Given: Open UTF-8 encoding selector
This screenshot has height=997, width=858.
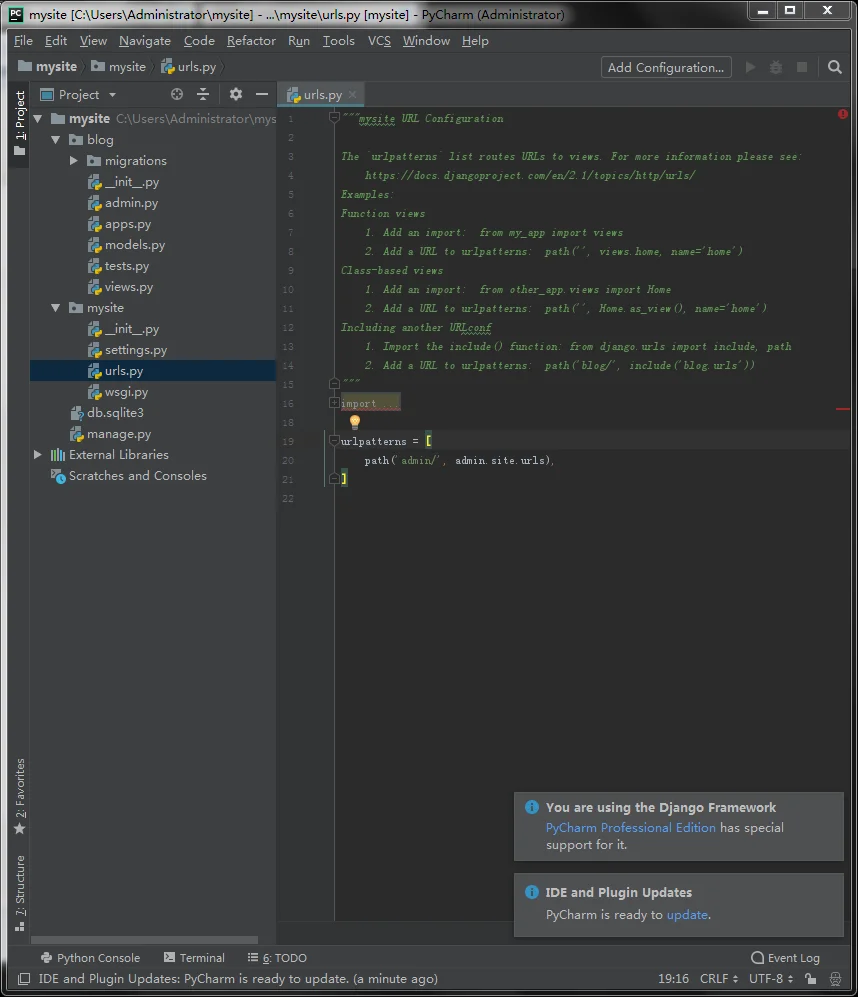Looking at the screenshot, I should [770, 979].
